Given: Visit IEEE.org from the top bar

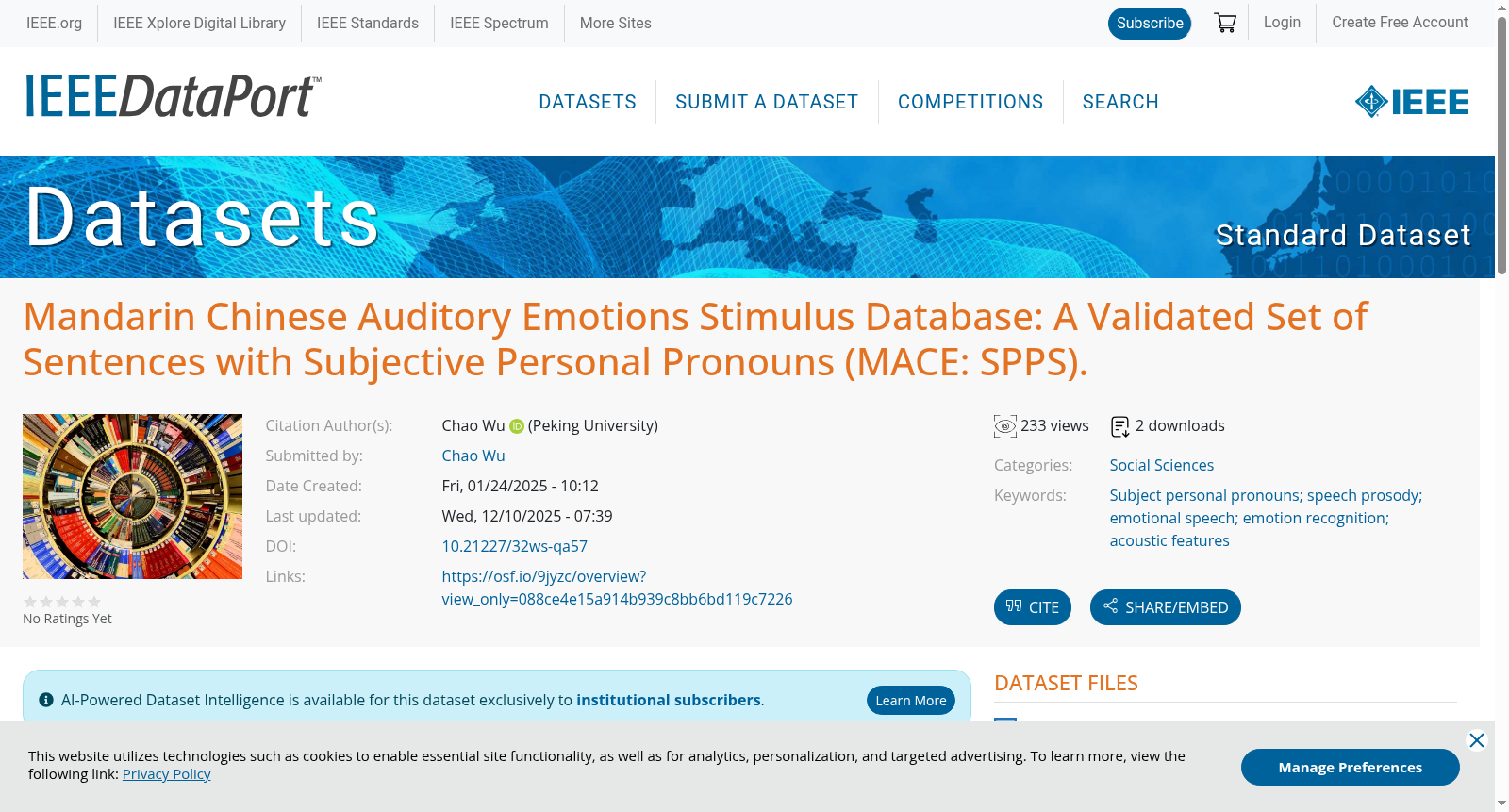Looking at the screenshot, I should (54, 23).
